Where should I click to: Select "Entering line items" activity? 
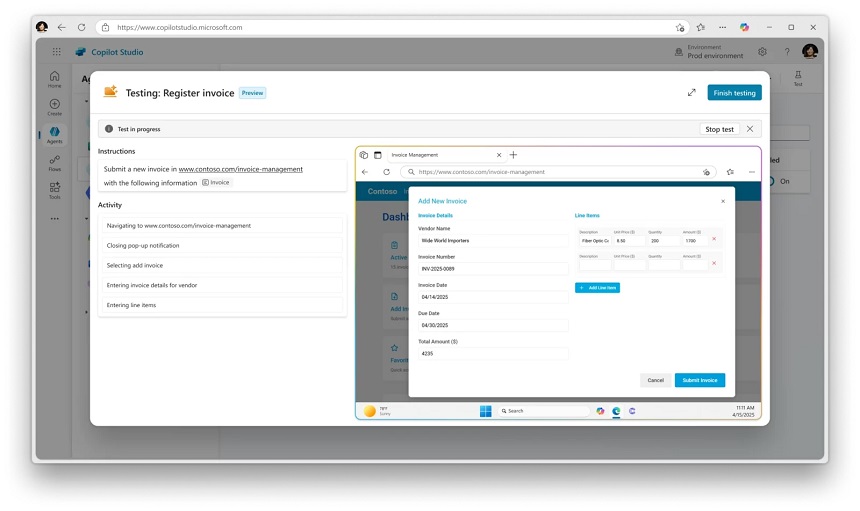pyautogui.click(x=222, y=305)
